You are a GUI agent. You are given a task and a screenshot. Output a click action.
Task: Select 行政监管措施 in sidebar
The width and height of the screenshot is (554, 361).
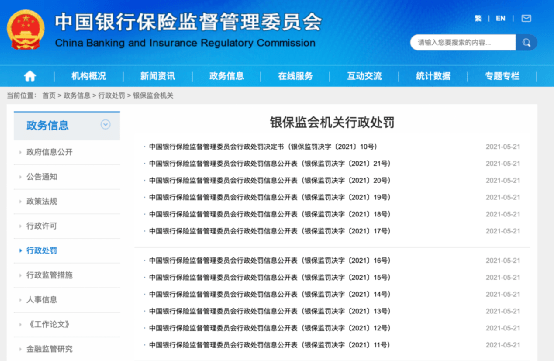(49, 275)
